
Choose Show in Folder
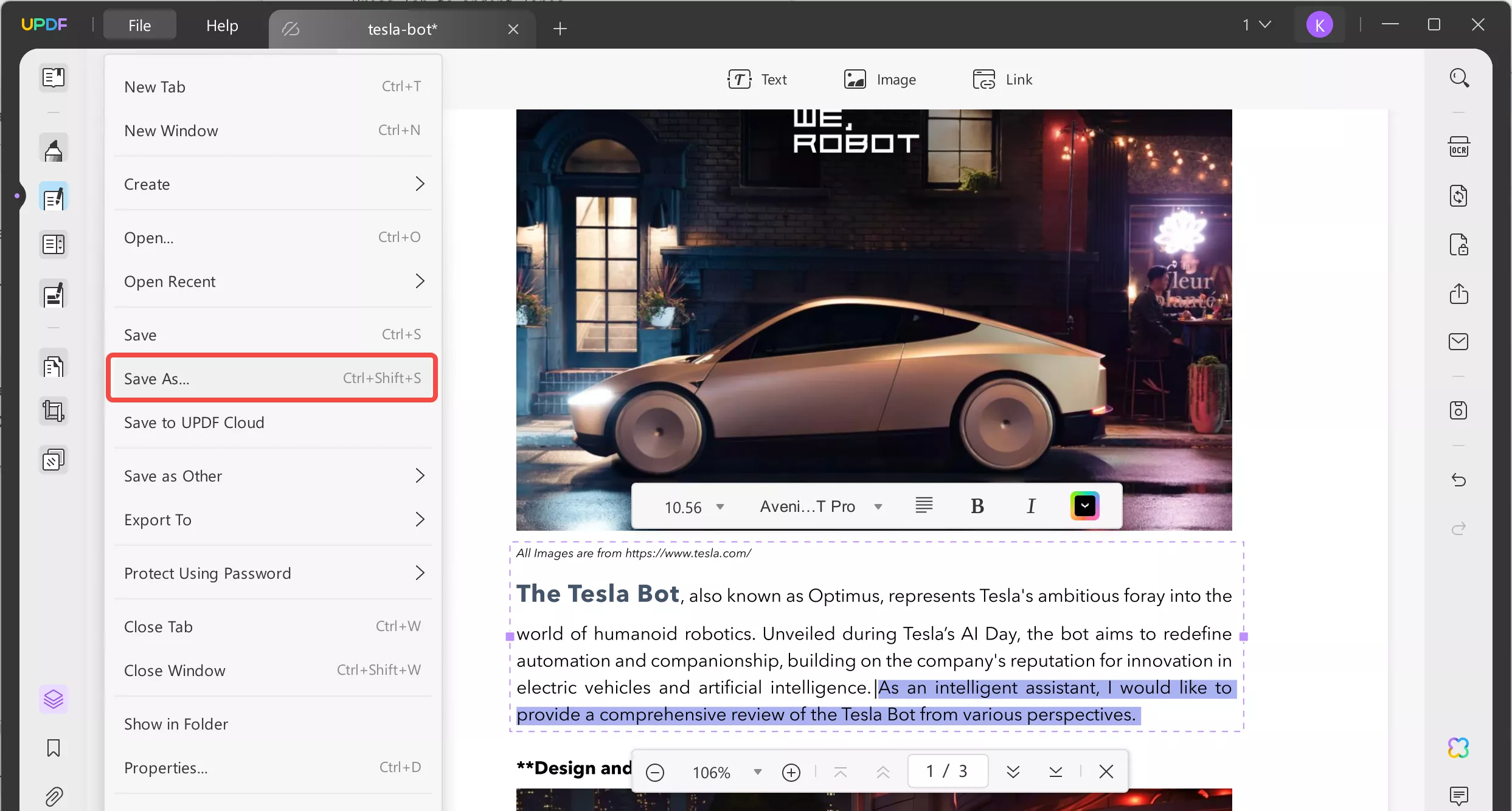tap(272, 724)
